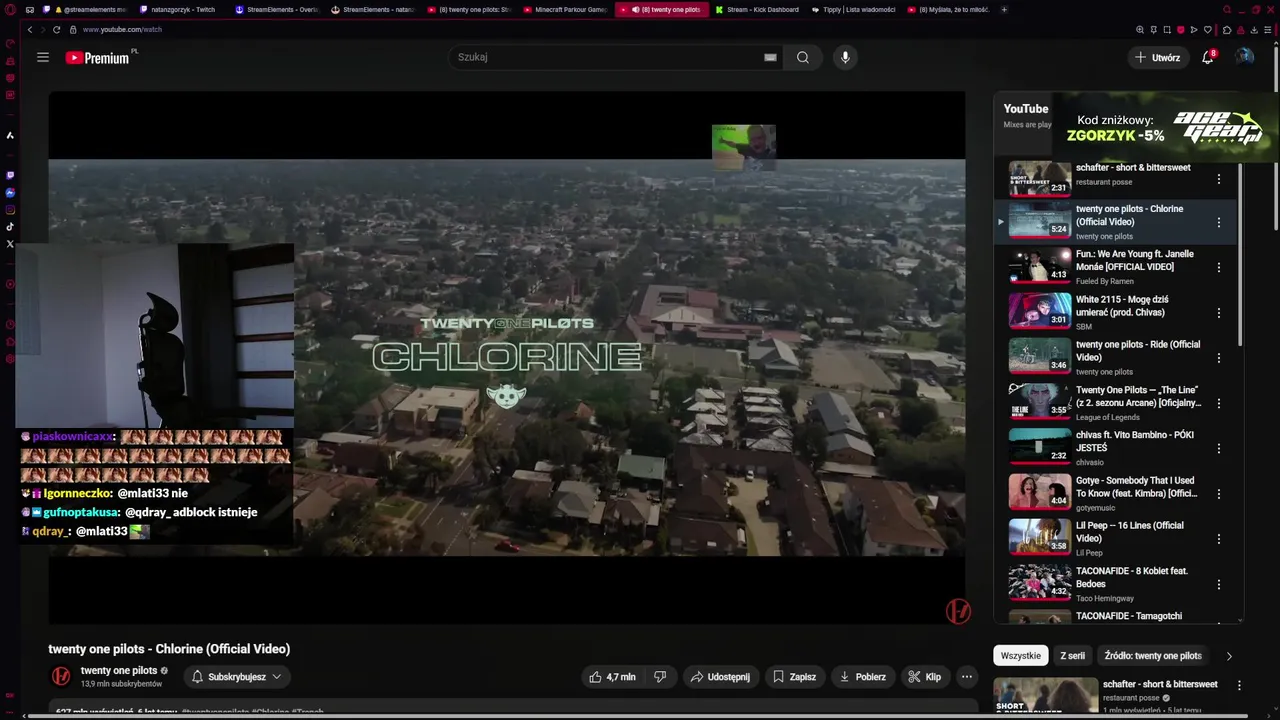Click the search magnifier button
The height and width of the screenshot is (720, 1280).
click(x=802, y=57)
